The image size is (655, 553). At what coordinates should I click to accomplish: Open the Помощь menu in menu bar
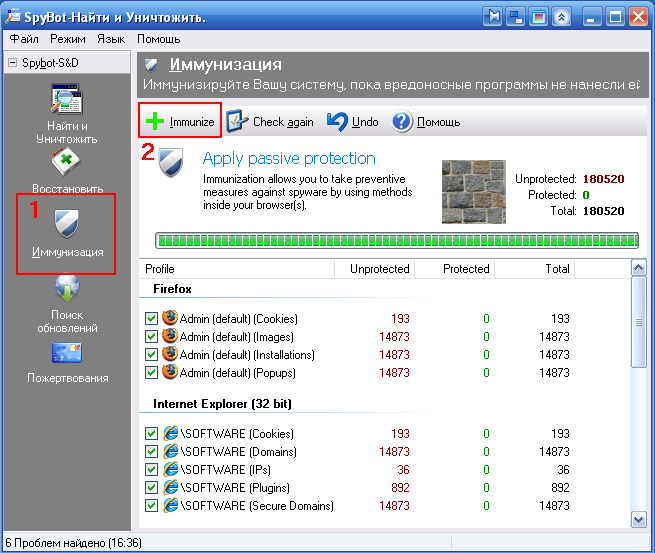click(159, 39)
